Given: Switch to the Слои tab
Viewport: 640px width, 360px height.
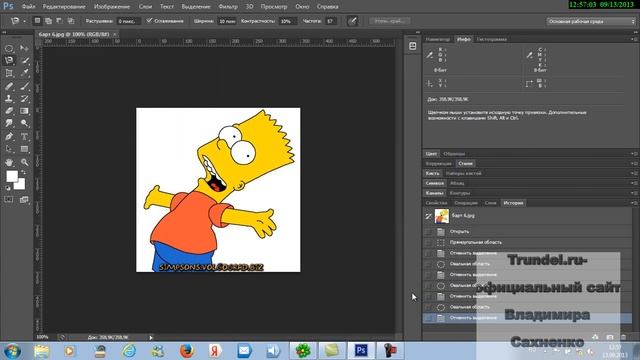Looking at the screenshot, I should point(491,203).
